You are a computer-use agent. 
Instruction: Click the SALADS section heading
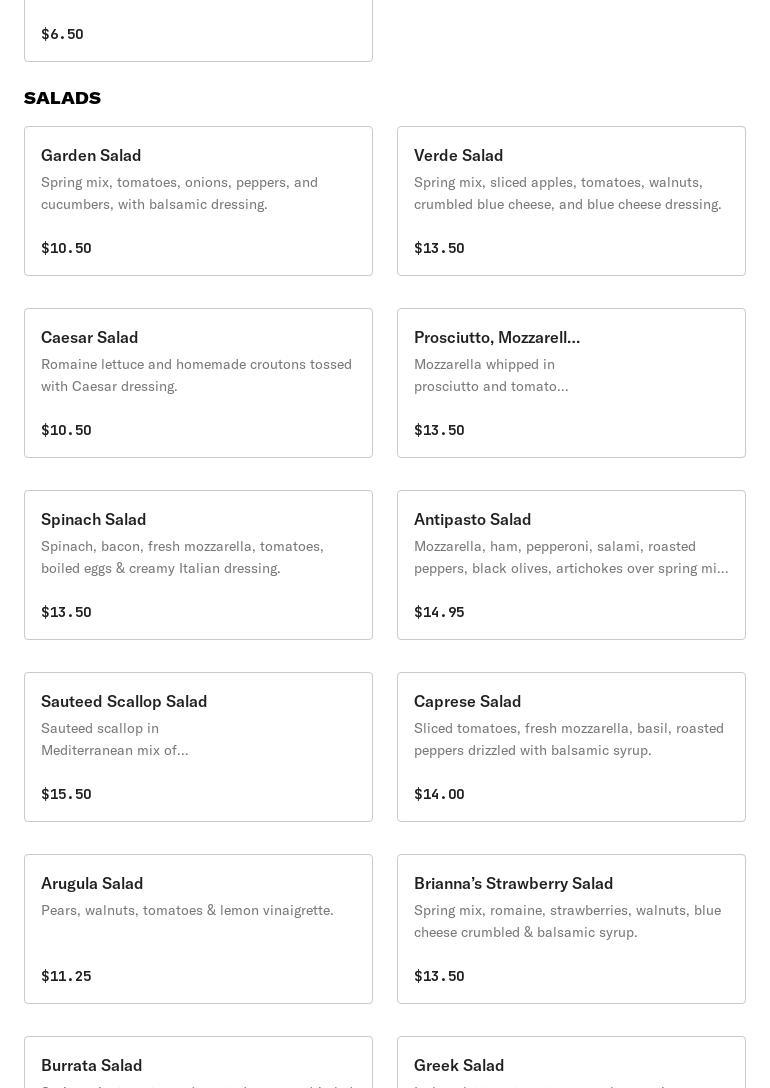point(62,98)
